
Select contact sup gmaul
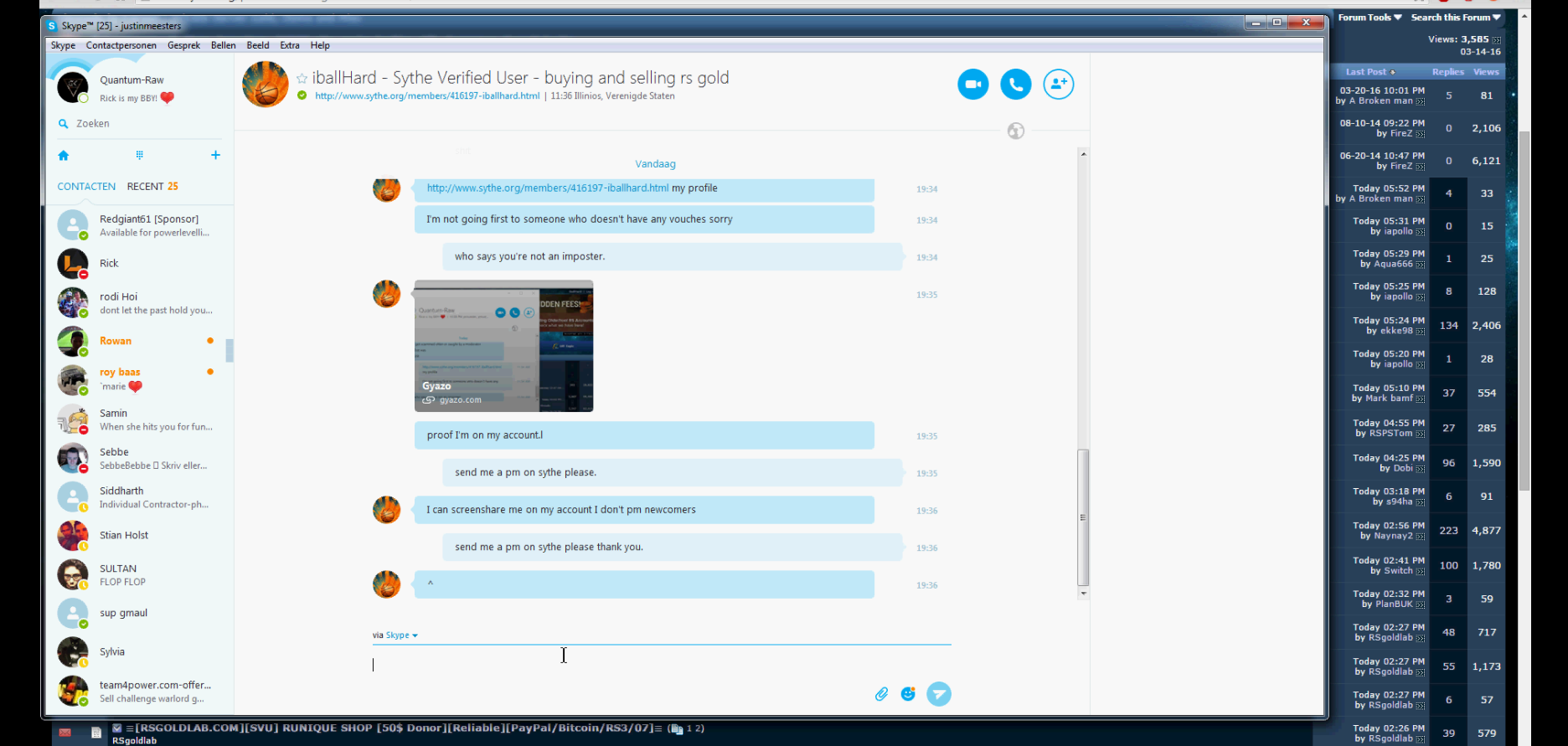[x=139, y=613]
